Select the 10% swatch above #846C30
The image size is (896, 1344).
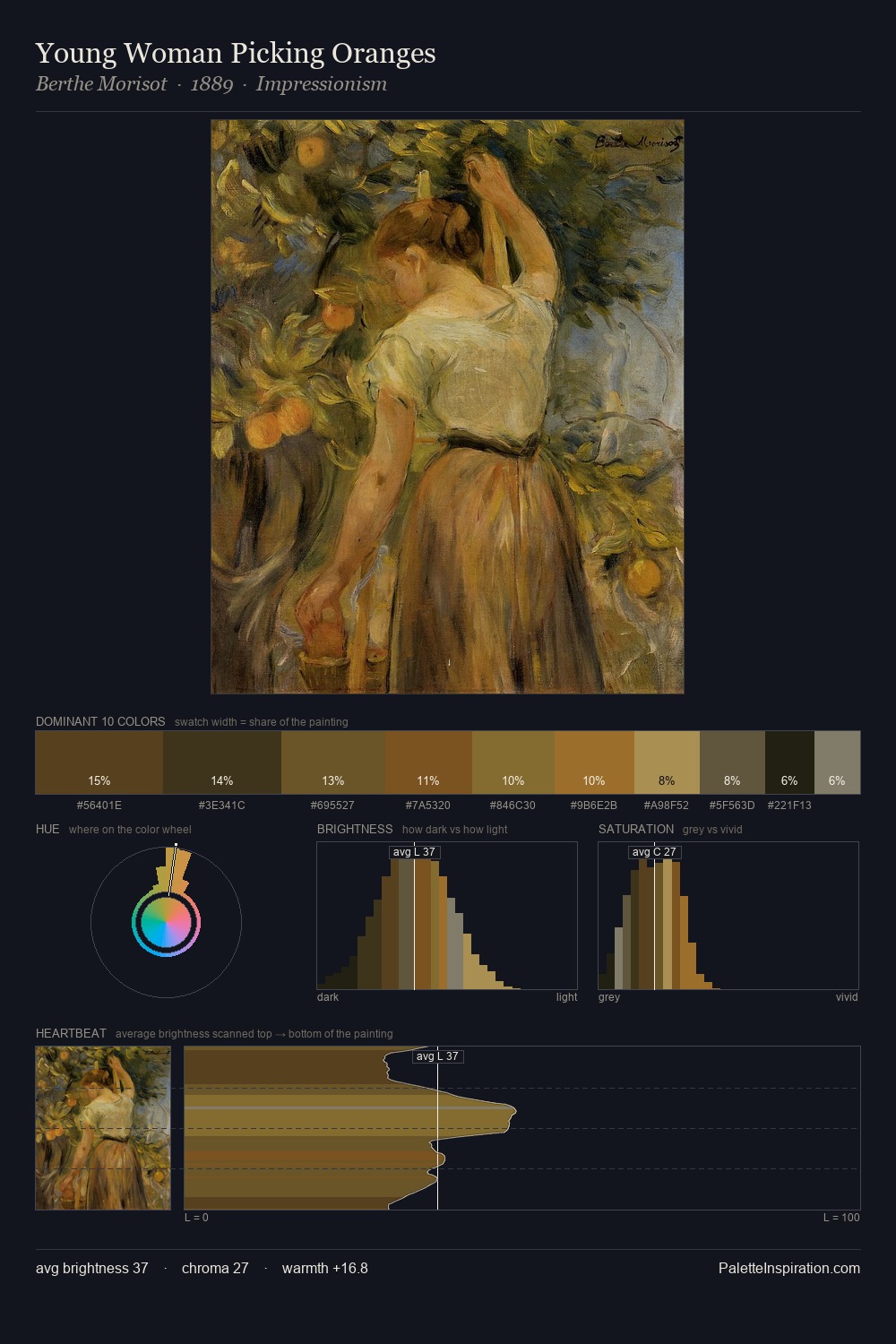[x=513, y=762]
